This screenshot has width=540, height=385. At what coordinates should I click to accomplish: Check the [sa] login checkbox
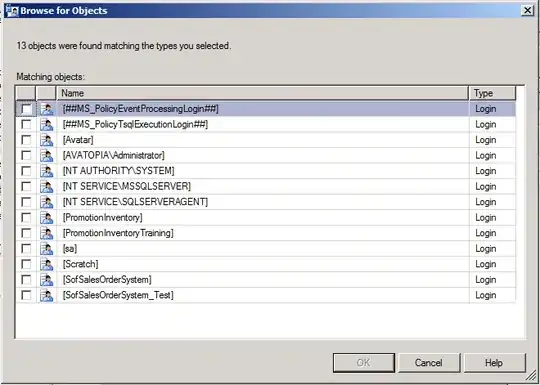26,248
